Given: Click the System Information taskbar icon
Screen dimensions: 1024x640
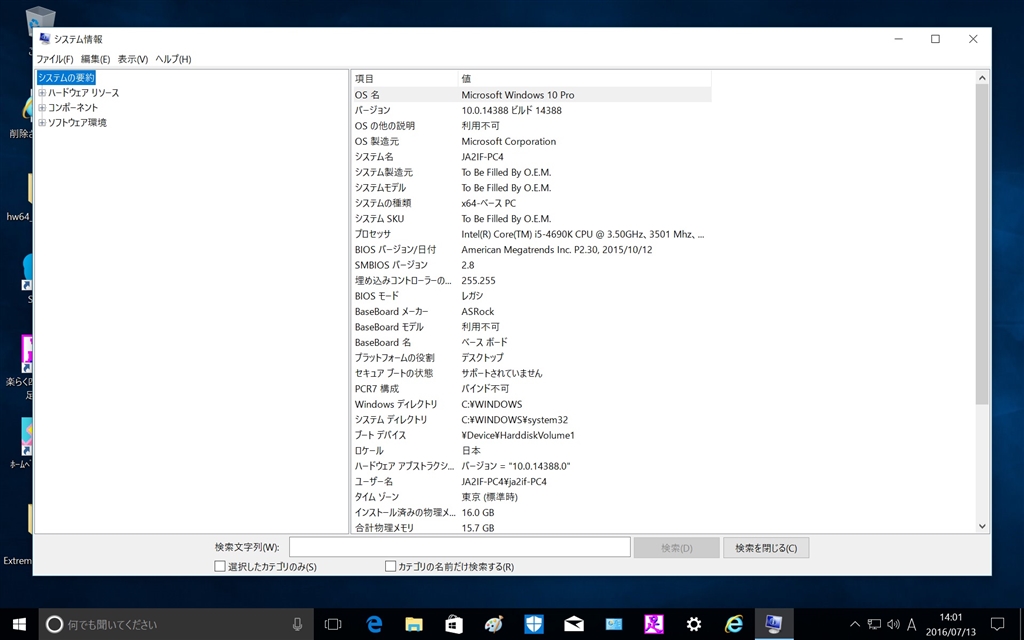Looking at the screenshot, I should [x=774, y=624].
